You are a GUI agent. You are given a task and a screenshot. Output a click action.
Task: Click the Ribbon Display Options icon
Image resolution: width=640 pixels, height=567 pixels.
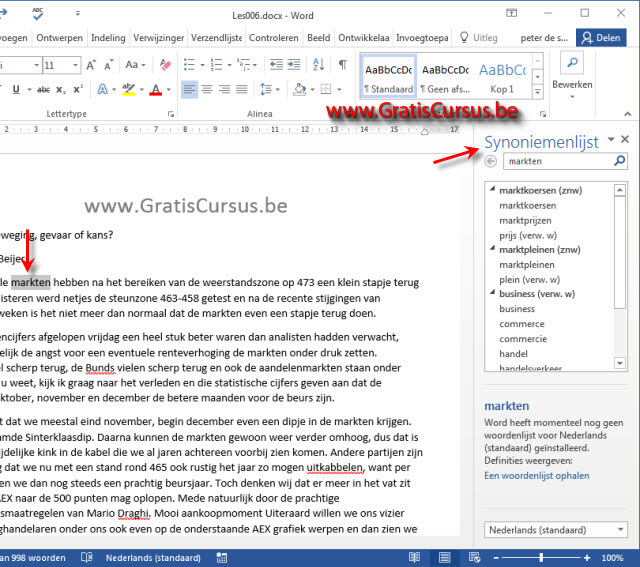pos(511,13)
